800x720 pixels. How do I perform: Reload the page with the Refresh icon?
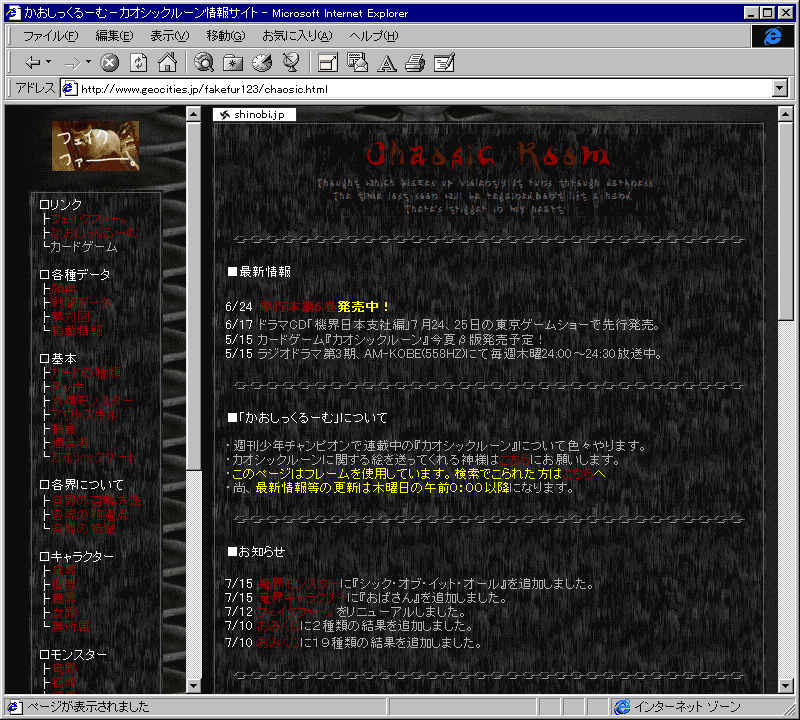pos(138,63)
